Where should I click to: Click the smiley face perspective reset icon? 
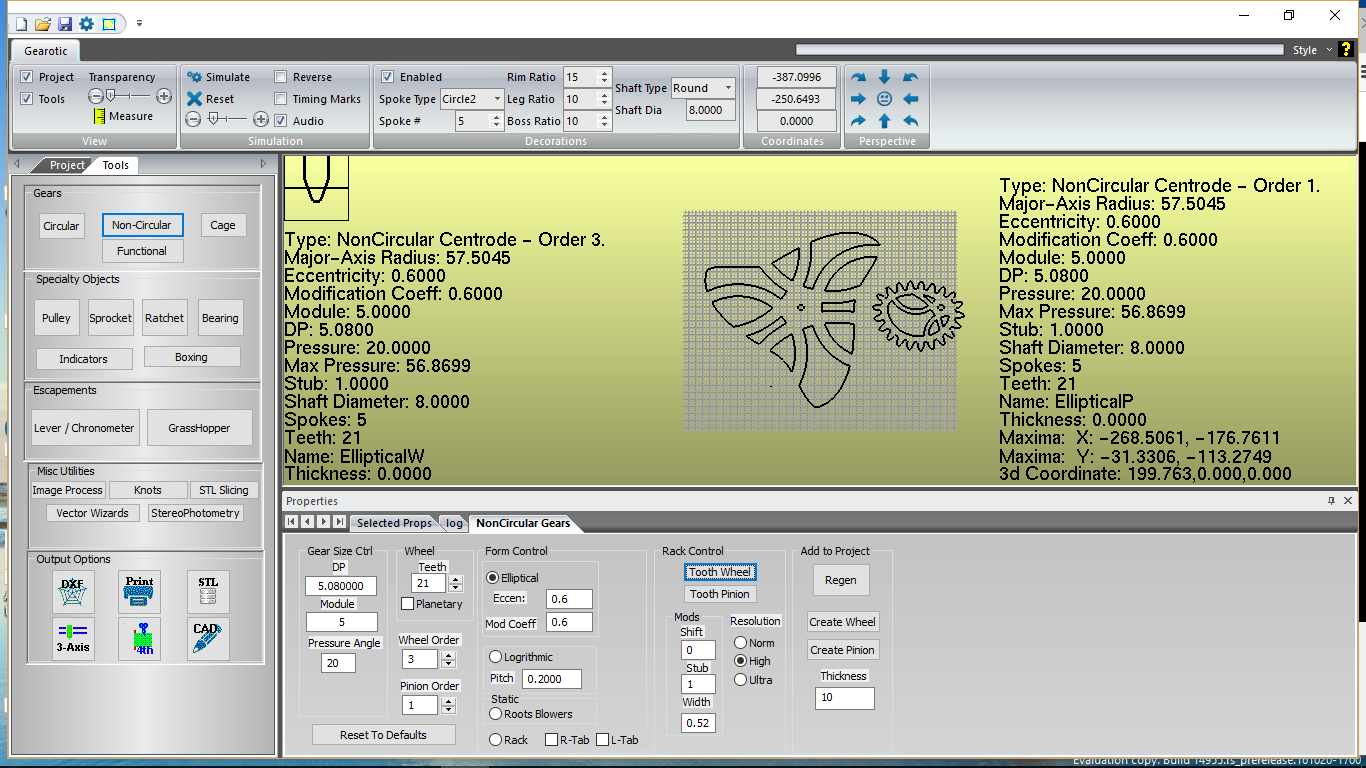click(x=884, y=99)
